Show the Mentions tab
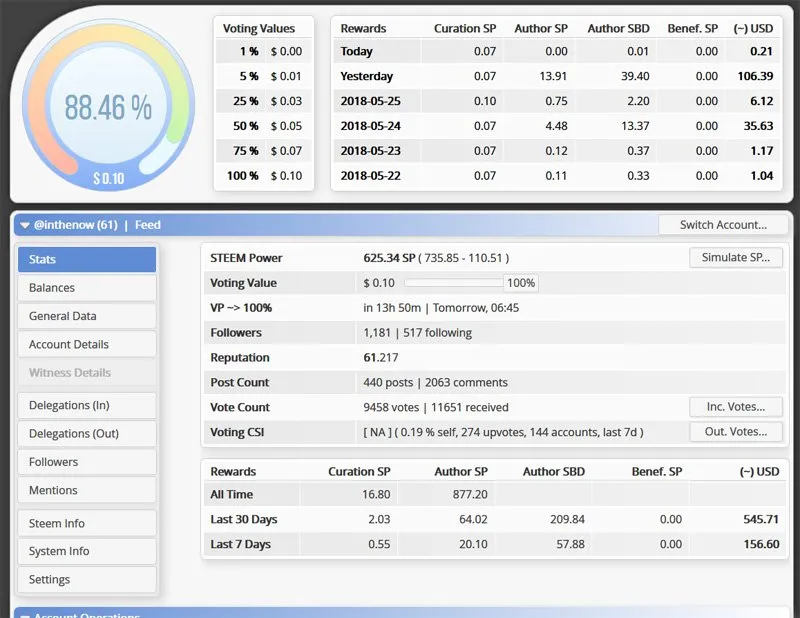The height and width of the screenshot is (618, 800). pyautogui.click(x=87, y=490)
